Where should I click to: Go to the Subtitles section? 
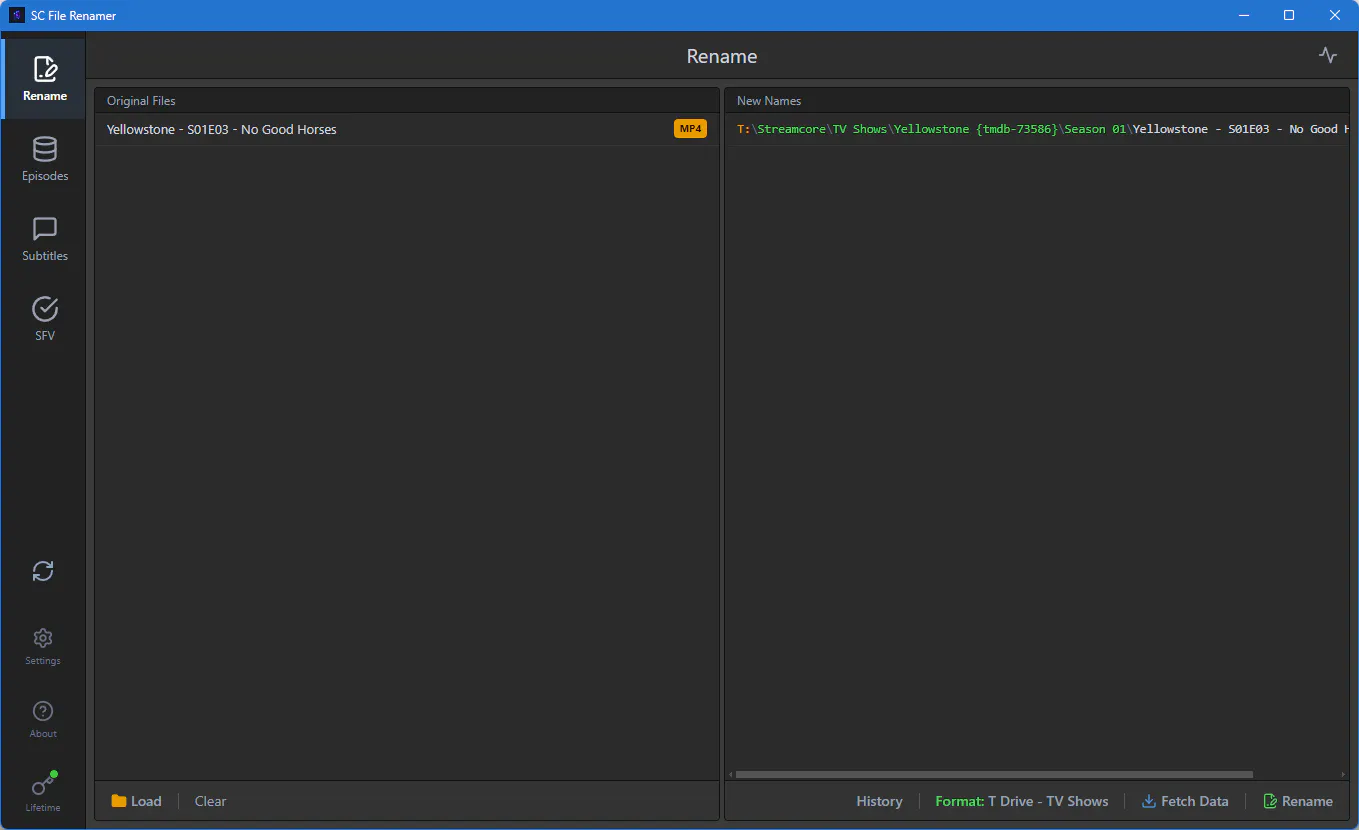pyautogui.click(x=45, y=239)
